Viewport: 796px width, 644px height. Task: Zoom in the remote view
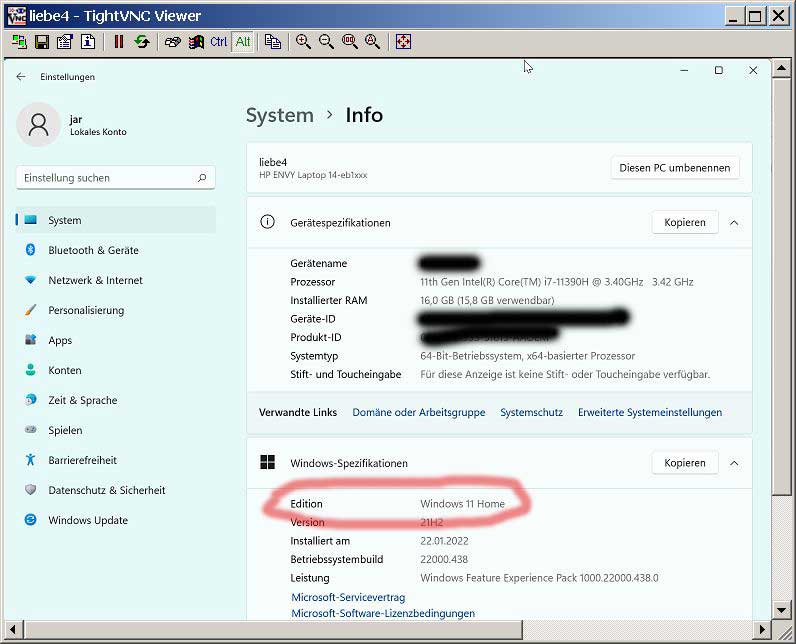tap(304, 42)
